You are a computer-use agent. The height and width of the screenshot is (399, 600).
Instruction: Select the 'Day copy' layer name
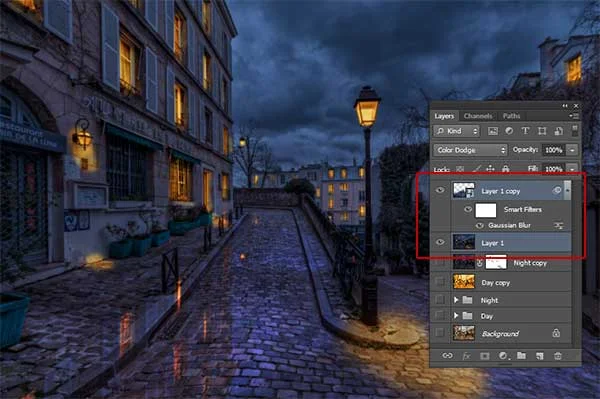tap(496, 283)
